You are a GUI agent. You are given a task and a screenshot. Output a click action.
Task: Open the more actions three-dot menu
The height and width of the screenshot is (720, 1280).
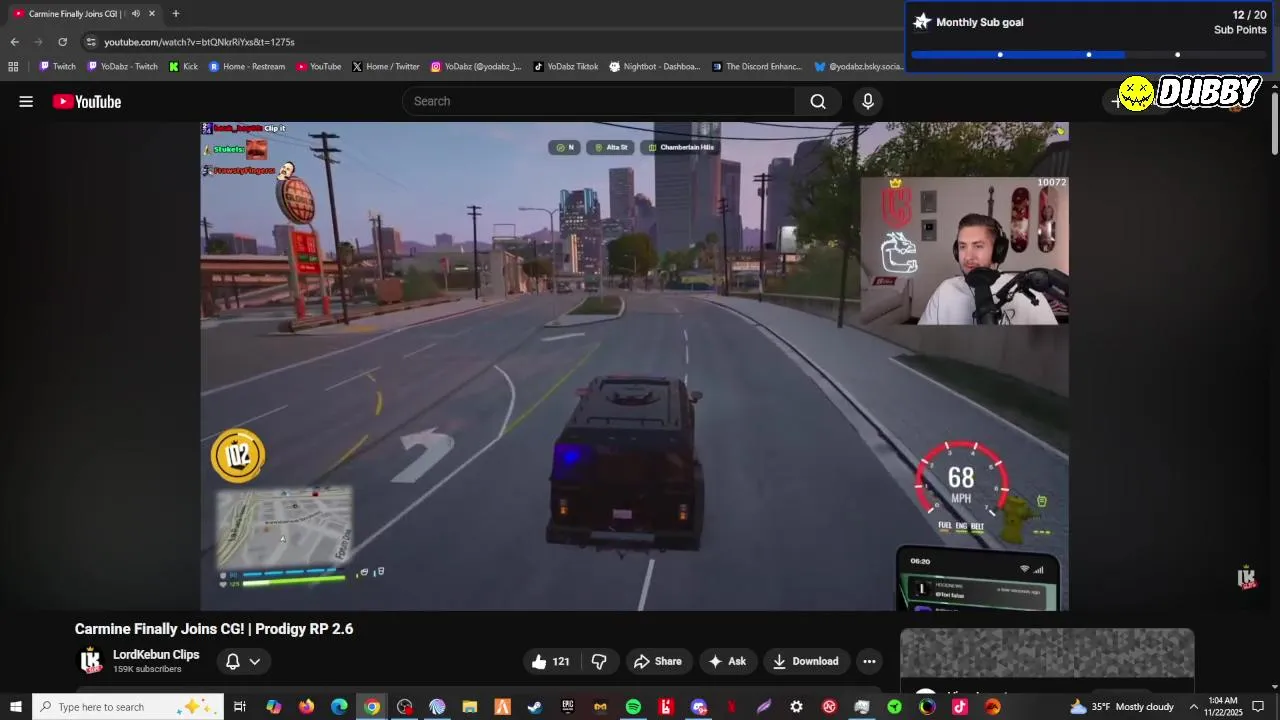(x=869, y=661)
